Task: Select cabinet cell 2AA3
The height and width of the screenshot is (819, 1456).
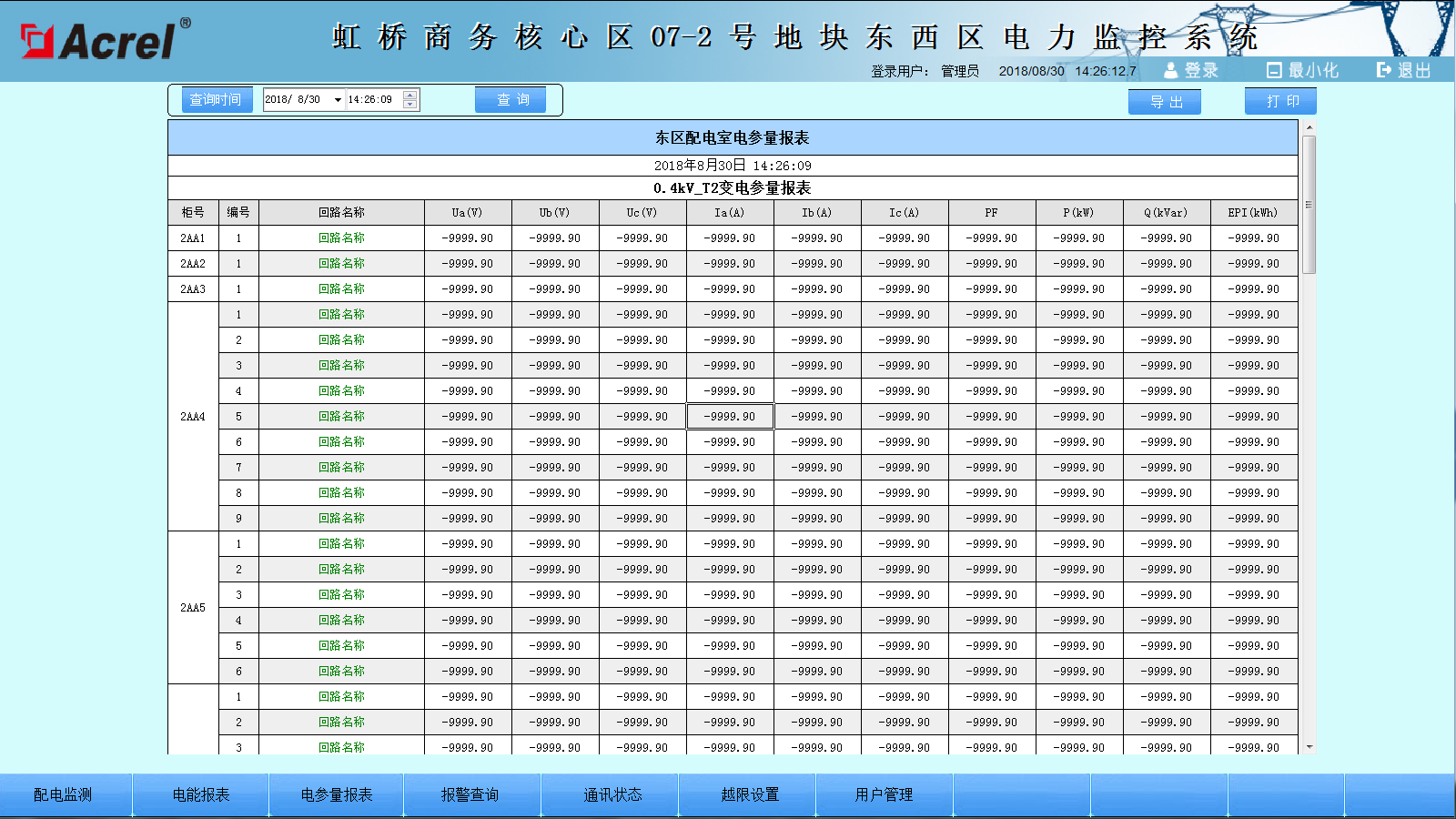Action: pyautogui.click(x=193, y=289)
